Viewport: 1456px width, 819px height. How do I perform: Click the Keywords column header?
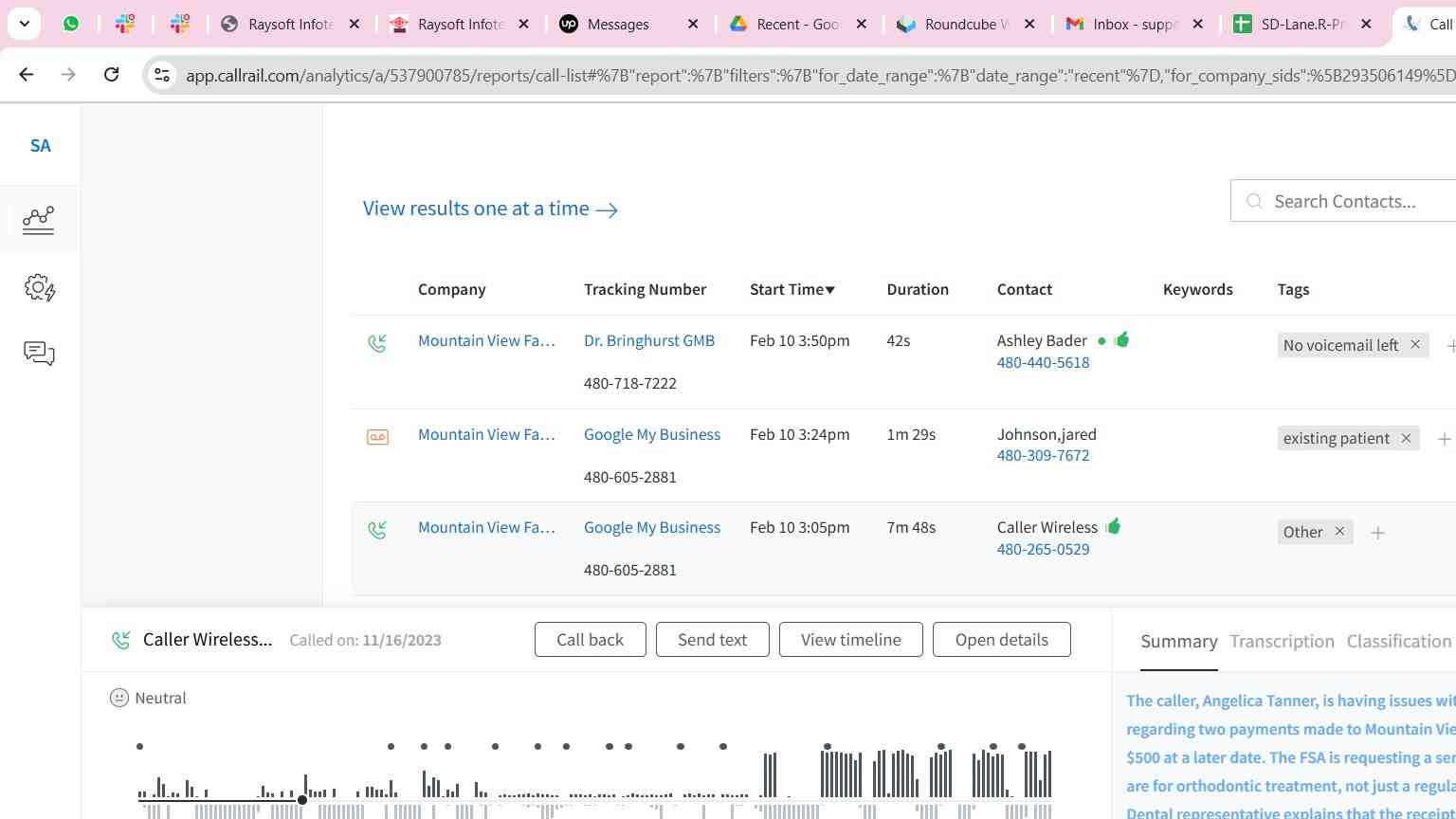tap(1197, 289)
